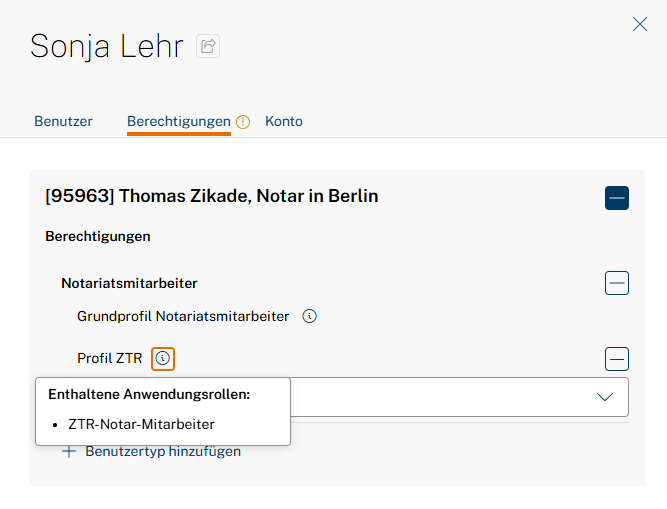
Task: Open the profile dropdown chevron
Action: pyautogui.click(x=604, y=397)
